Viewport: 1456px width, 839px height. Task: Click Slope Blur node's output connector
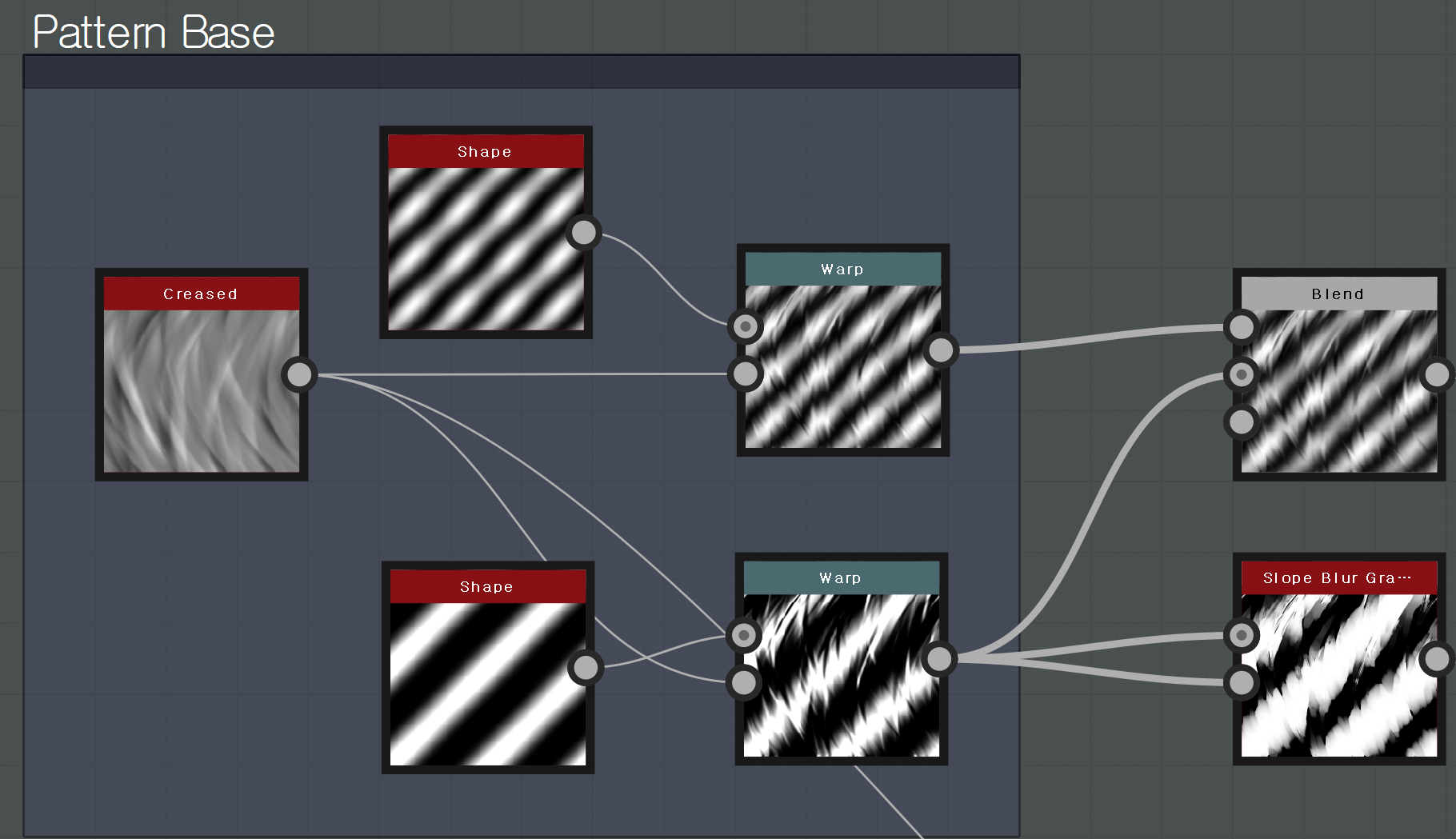tap(1437, 659)
